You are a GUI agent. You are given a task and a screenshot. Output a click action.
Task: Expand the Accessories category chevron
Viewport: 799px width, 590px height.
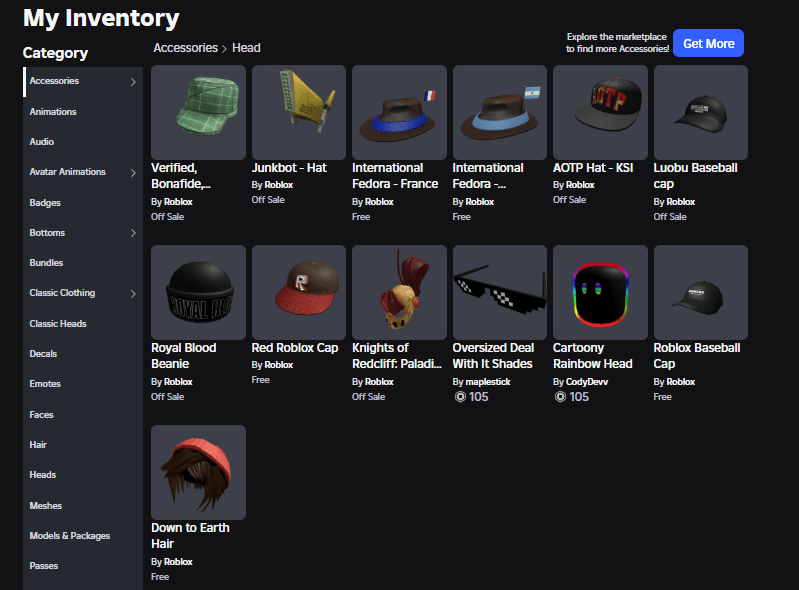click(133, 82)
